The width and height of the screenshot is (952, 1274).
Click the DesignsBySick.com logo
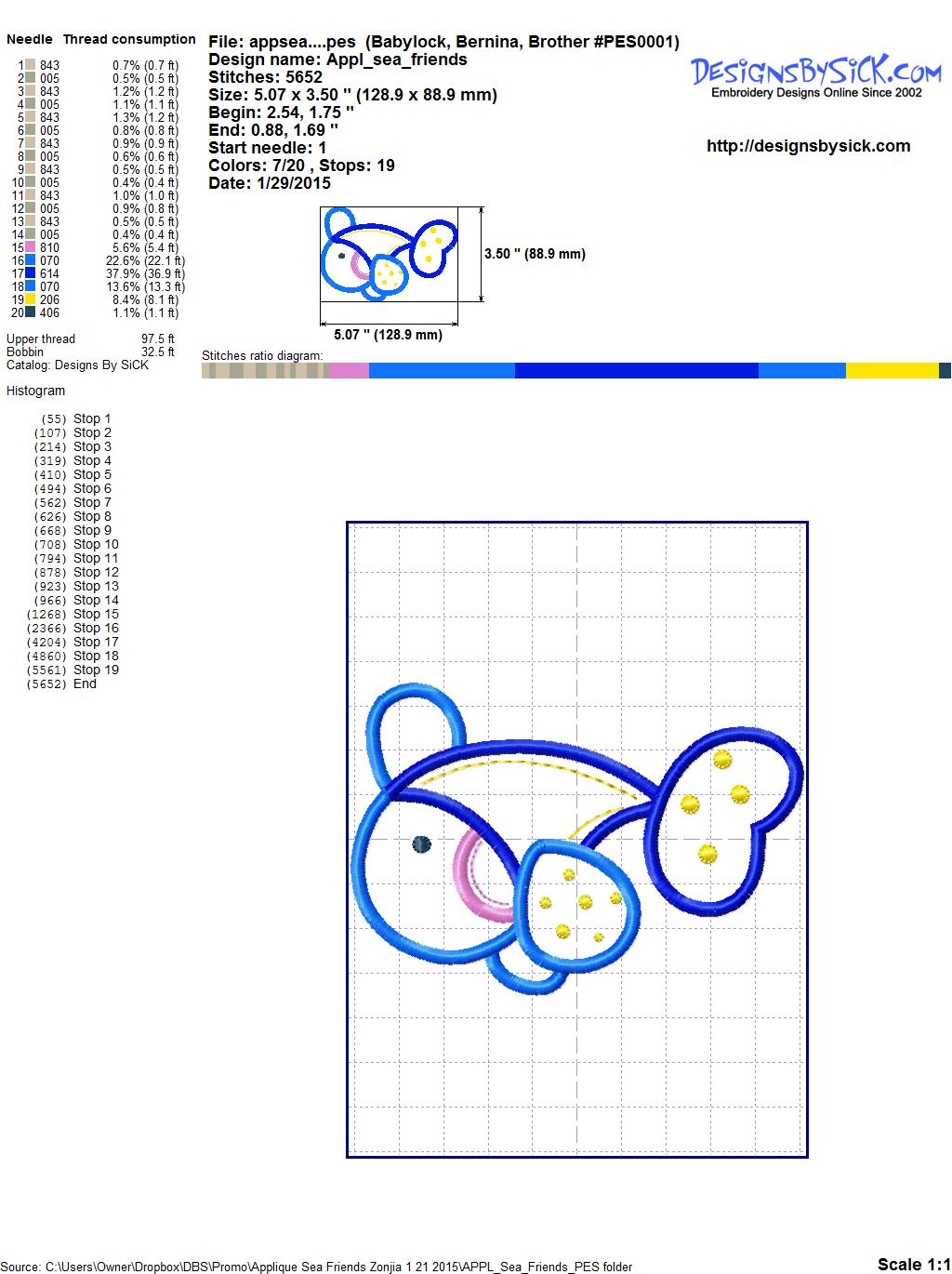(815, 74)
